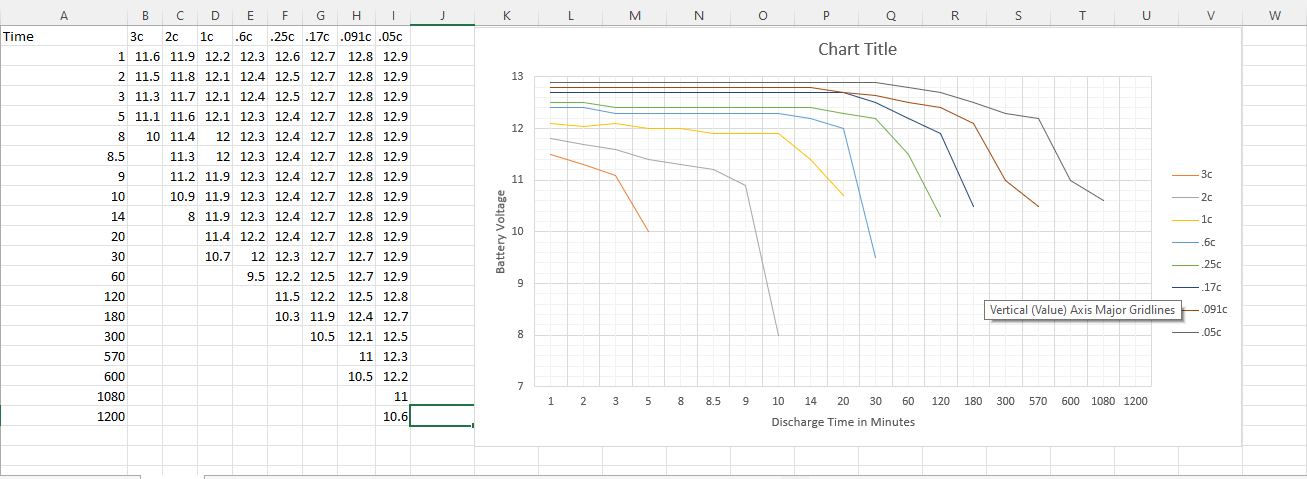1307x479 pixels.
Task: Click the Chart Title text
Action: [x=857, y=49]
